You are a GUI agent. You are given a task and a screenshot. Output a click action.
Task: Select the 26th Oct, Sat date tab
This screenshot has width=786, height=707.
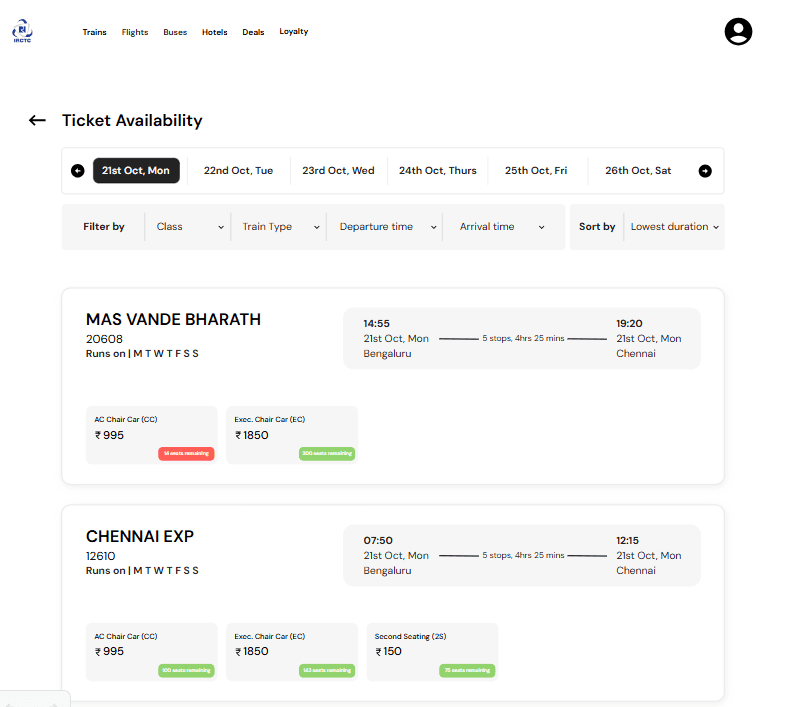click(x=638, y=170)
